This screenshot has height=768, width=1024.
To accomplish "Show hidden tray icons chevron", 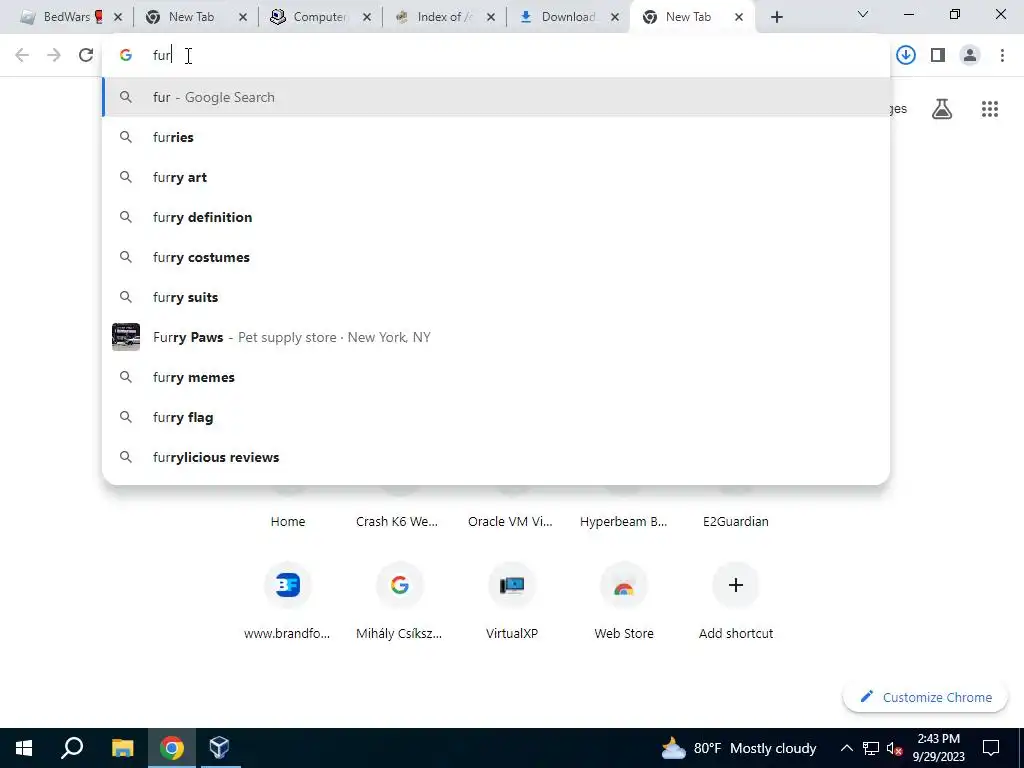I will 846,748.
